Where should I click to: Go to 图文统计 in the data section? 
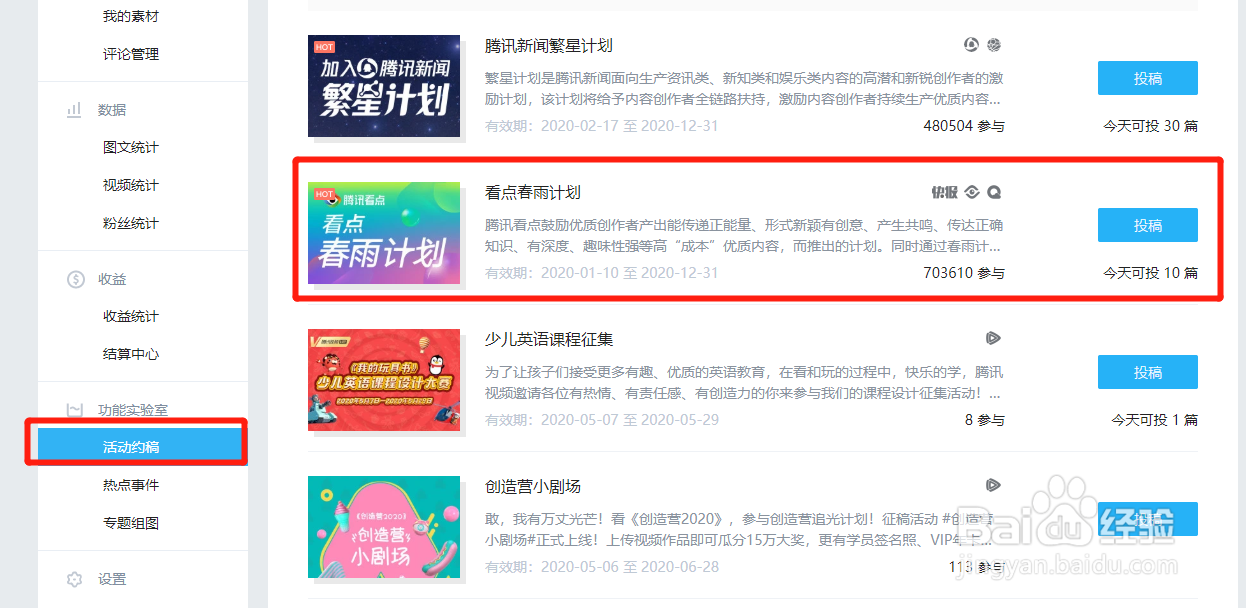coord(131,147)
